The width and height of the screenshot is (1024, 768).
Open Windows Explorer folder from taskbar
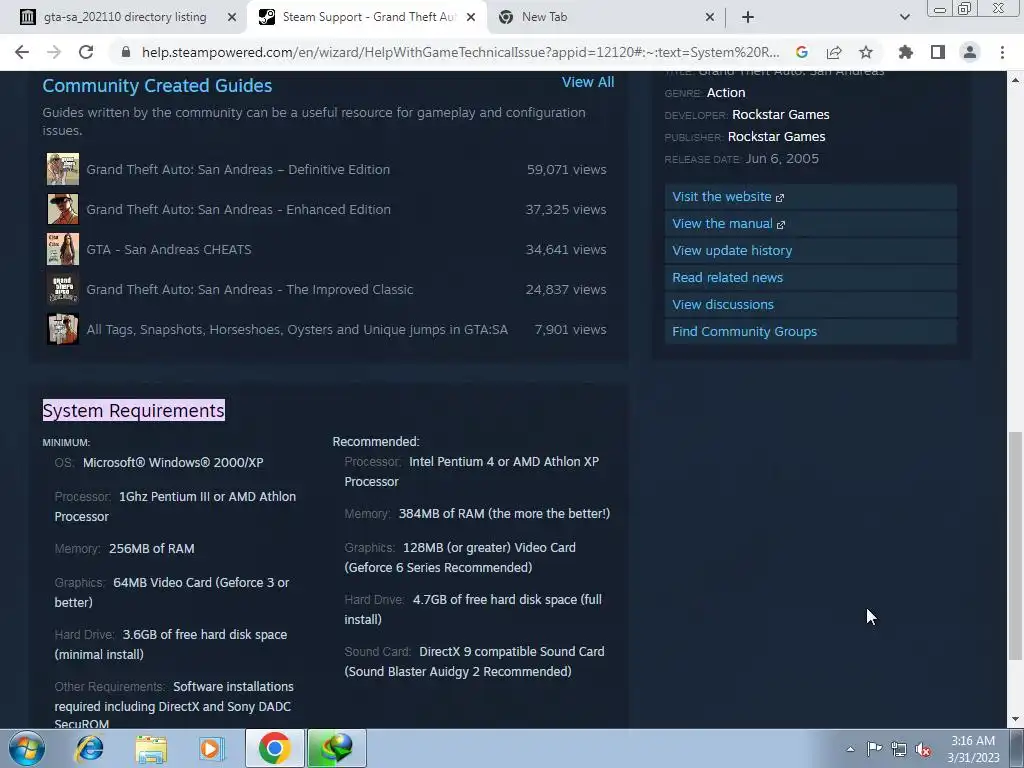(151, 748)
